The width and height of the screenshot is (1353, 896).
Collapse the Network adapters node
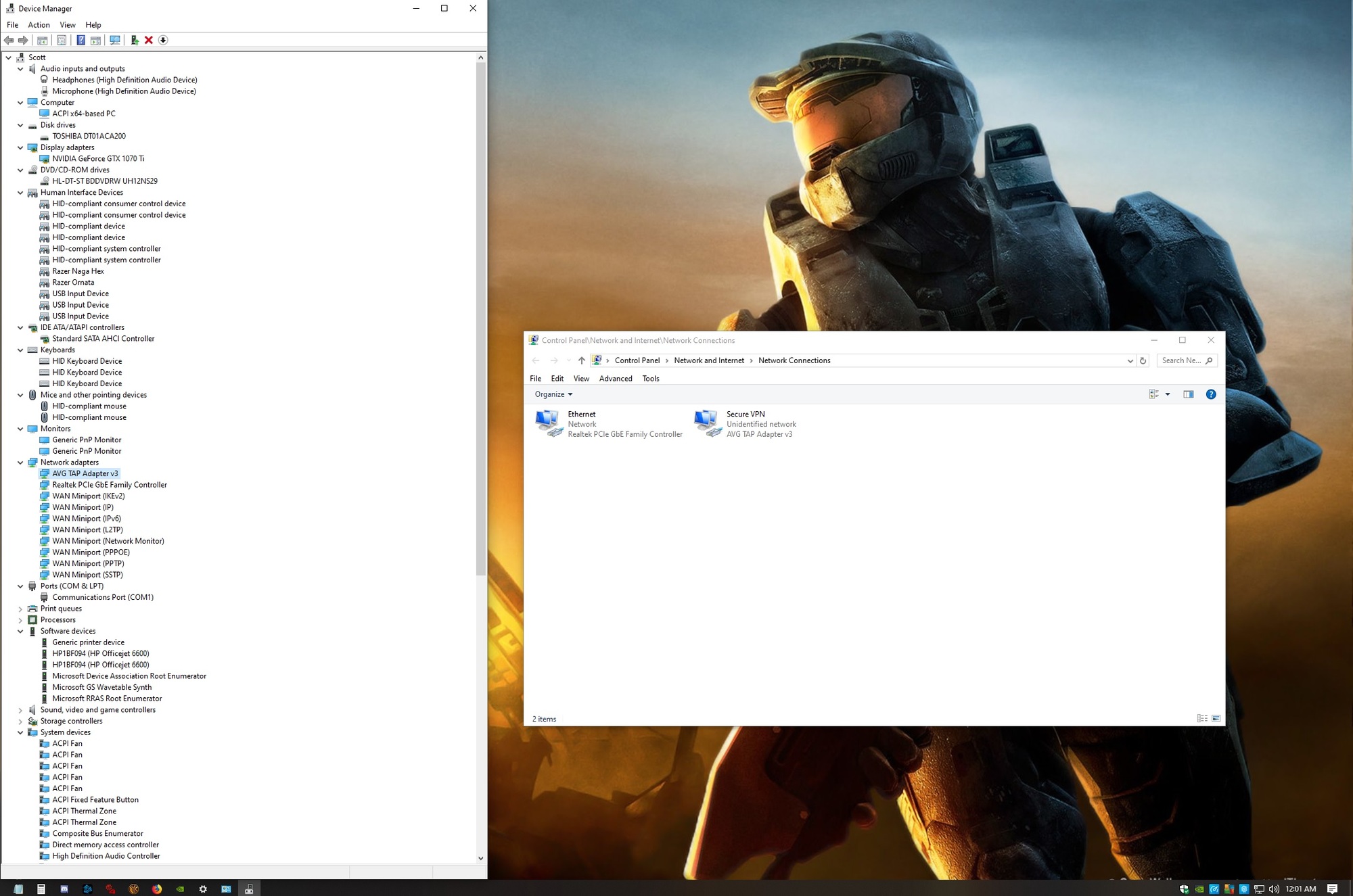pos(20,463)
